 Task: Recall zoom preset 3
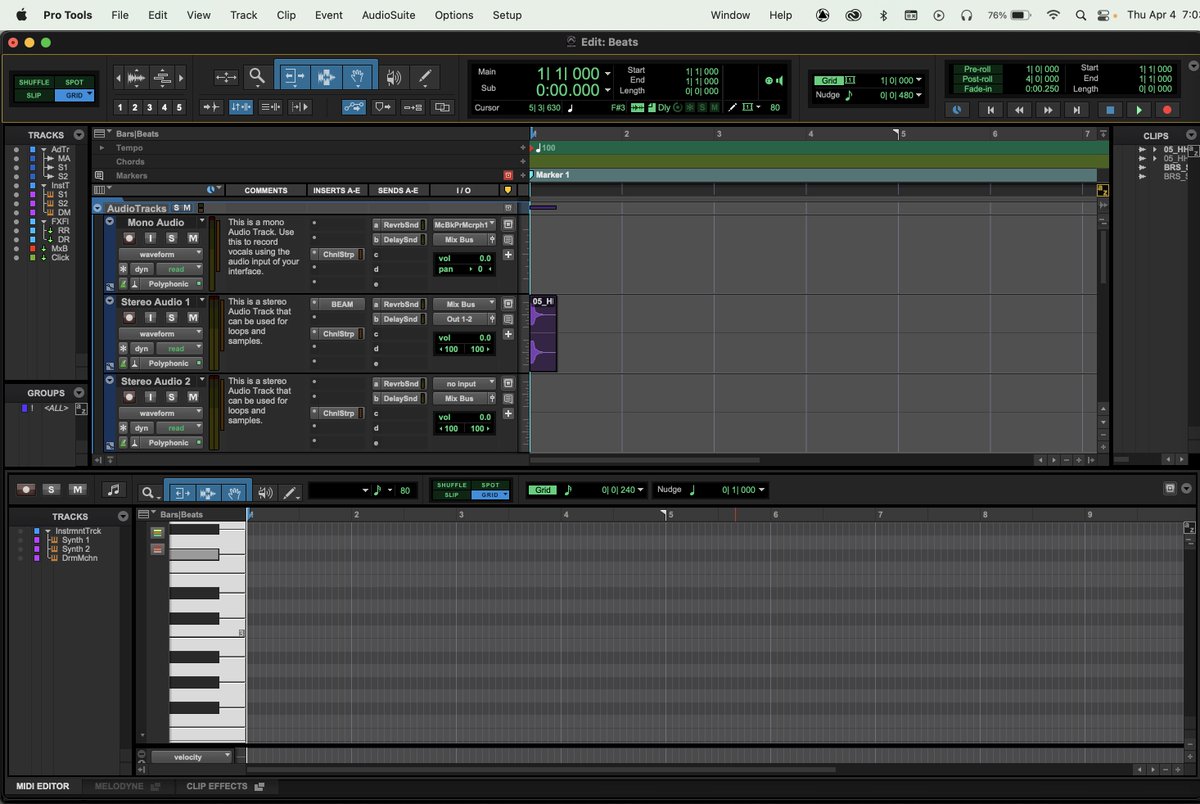pyautogui.click(x=150, y=107)
